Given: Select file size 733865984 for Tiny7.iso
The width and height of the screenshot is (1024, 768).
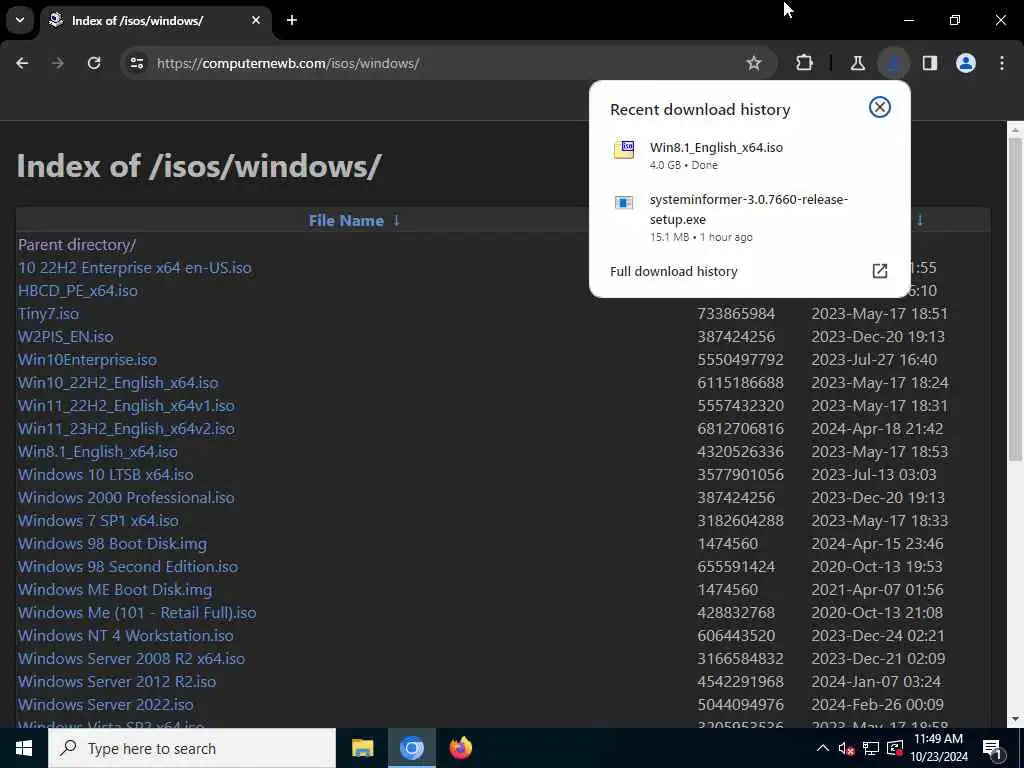Looking at the screenshot, I should pyautogui.click(x=736, y=313).
